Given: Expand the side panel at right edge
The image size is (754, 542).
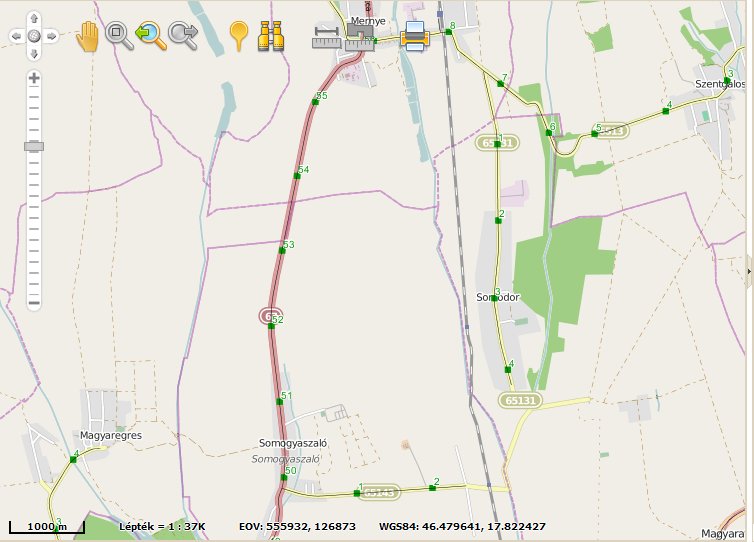Looking at the screenshot, I should click(749, 270).
